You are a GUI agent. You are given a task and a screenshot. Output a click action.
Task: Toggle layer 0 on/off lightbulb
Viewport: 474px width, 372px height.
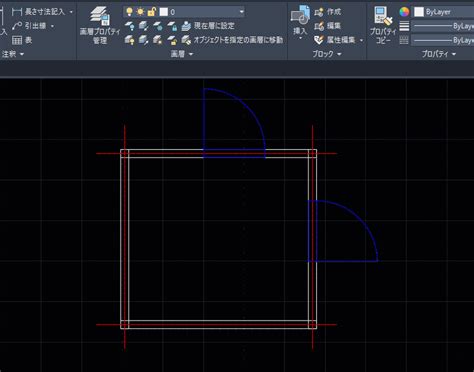tap(129, 12)
